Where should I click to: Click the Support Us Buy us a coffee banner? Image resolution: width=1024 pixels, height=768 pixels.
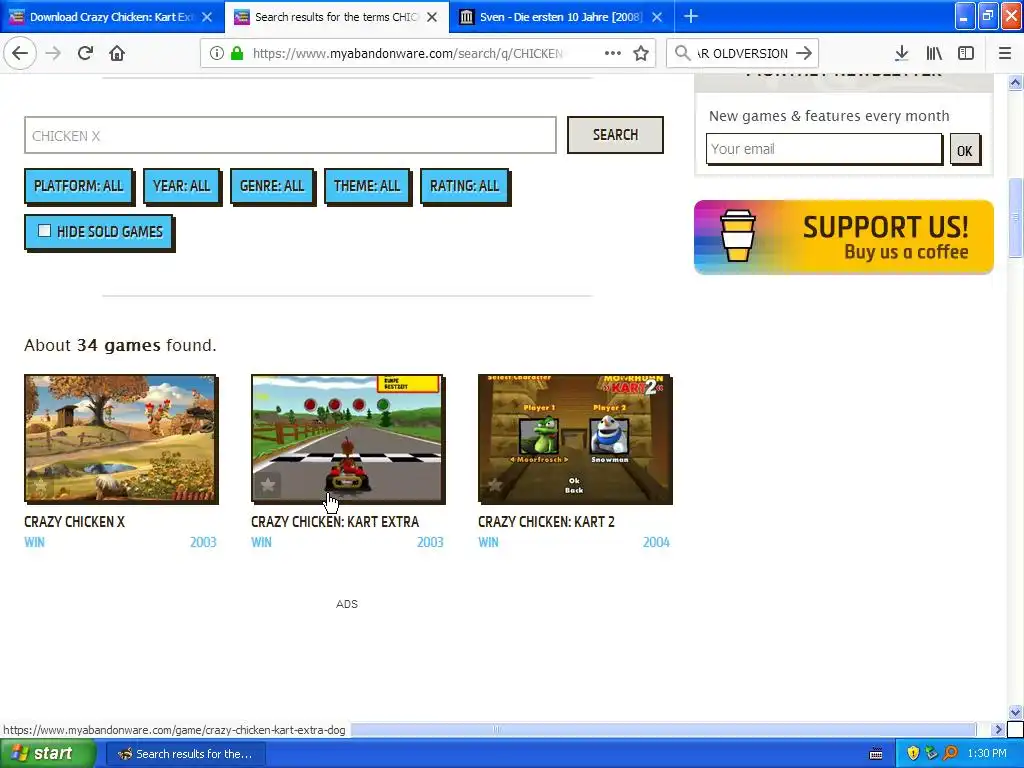(844, 236)
